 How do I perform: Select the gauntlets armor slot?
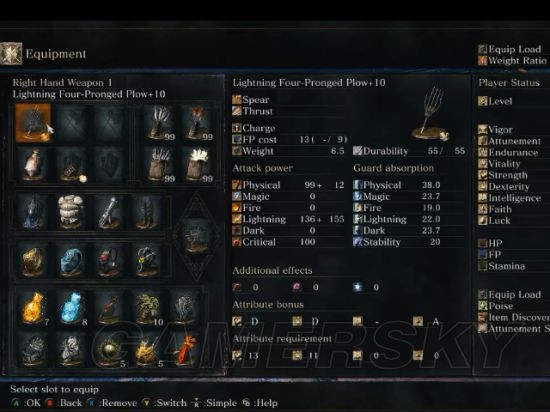pyautogui.click(x=108, y=211)
